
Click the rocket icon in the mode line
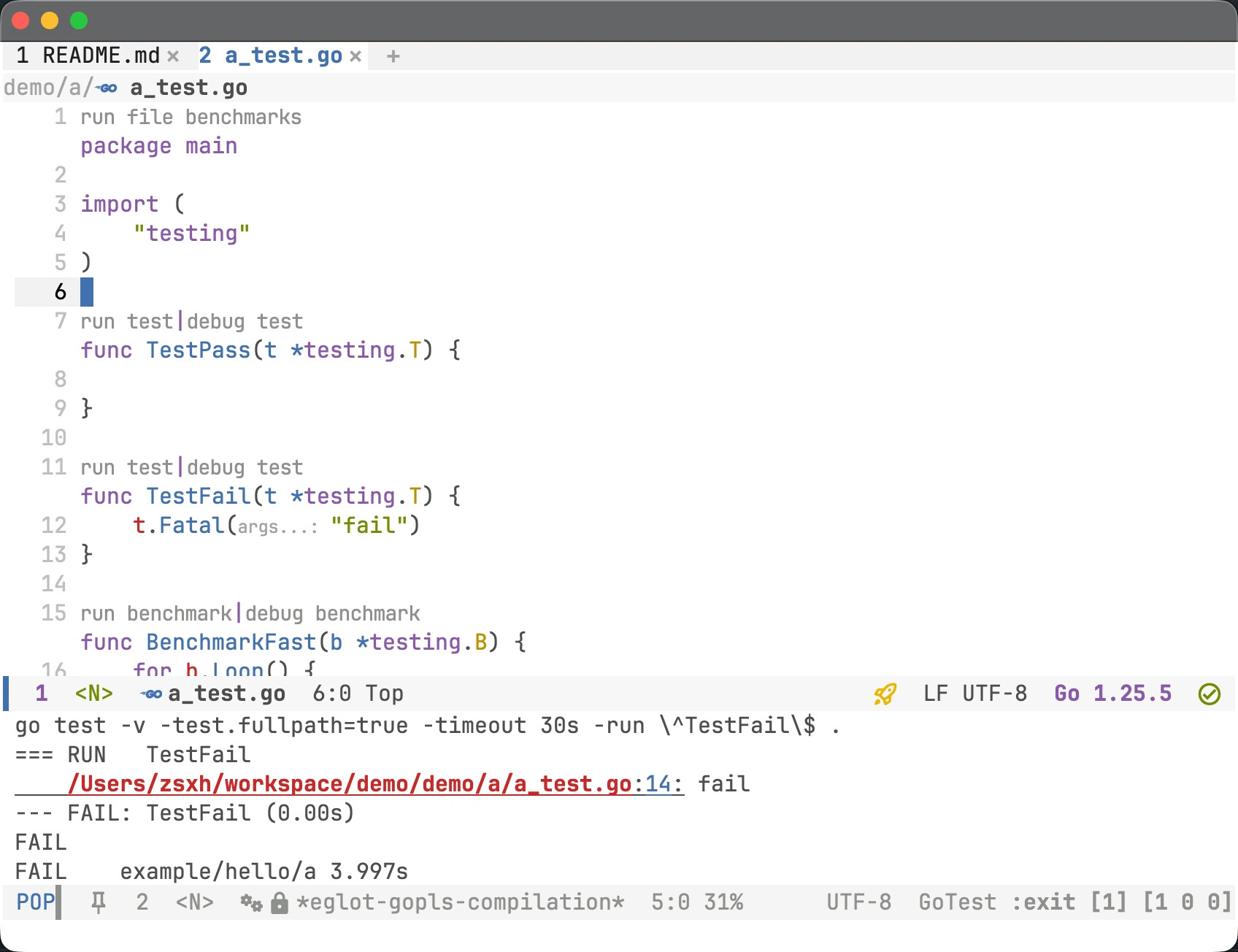tap(885, 694)
